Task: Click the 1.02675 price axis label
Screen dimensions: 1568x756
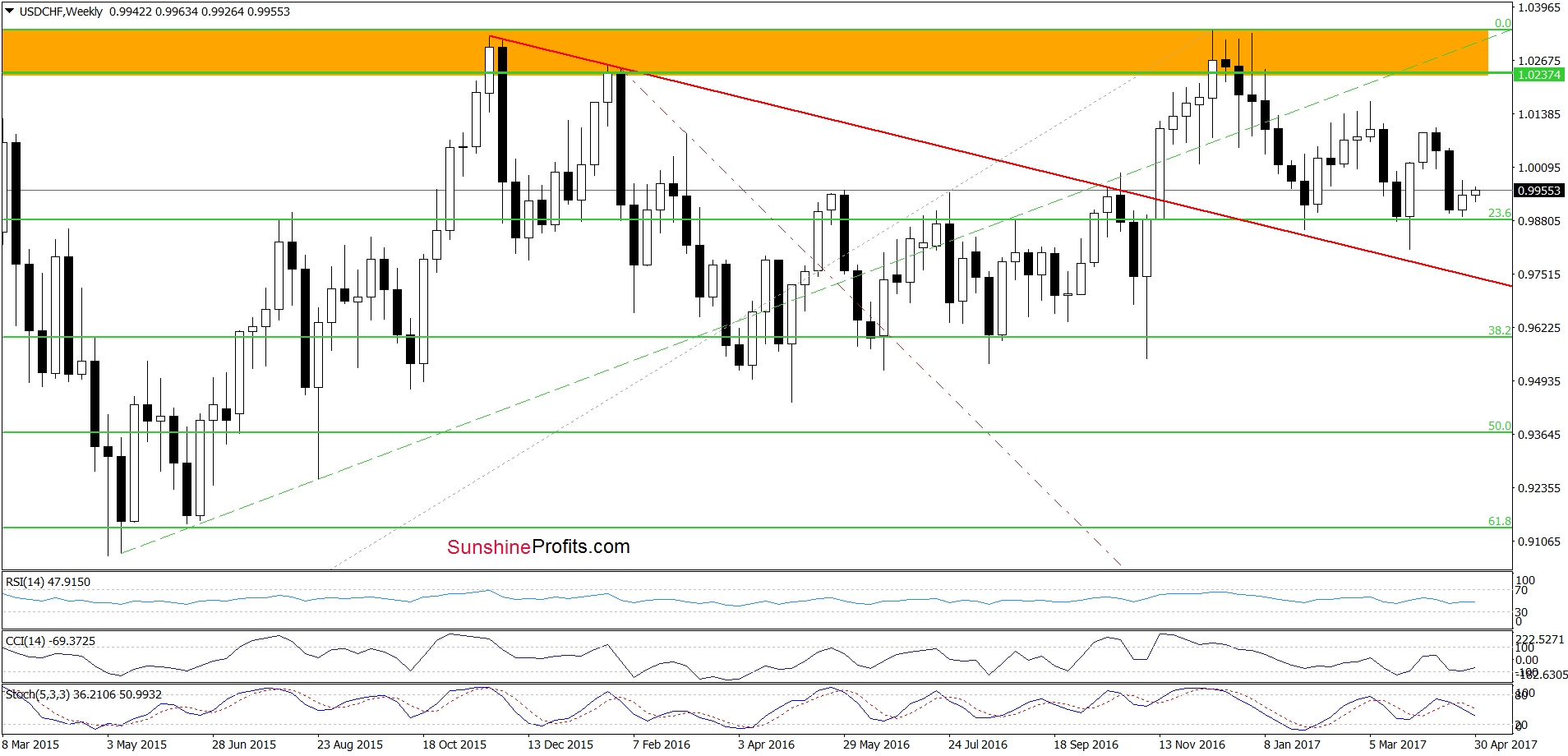Action: [x=1538, y=61]
